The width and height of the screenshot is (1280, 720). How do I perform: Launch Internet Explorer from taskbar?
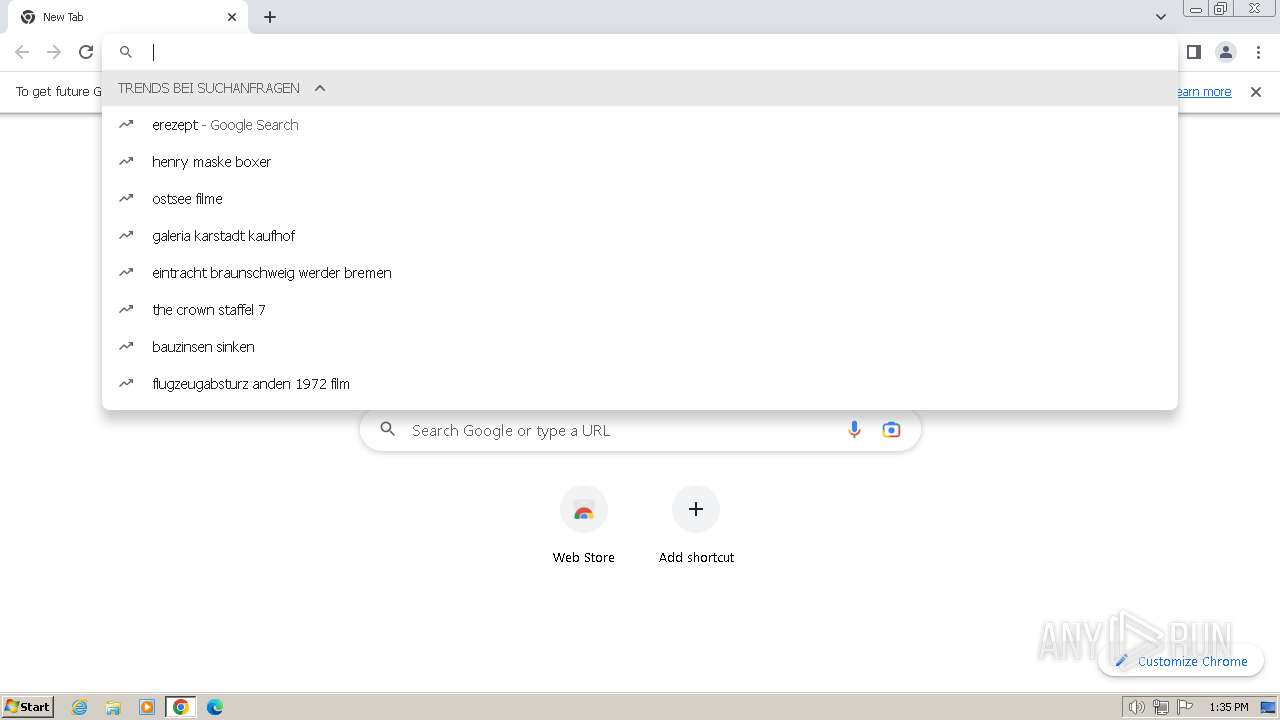pyautogui.click(x=80, y=707)
